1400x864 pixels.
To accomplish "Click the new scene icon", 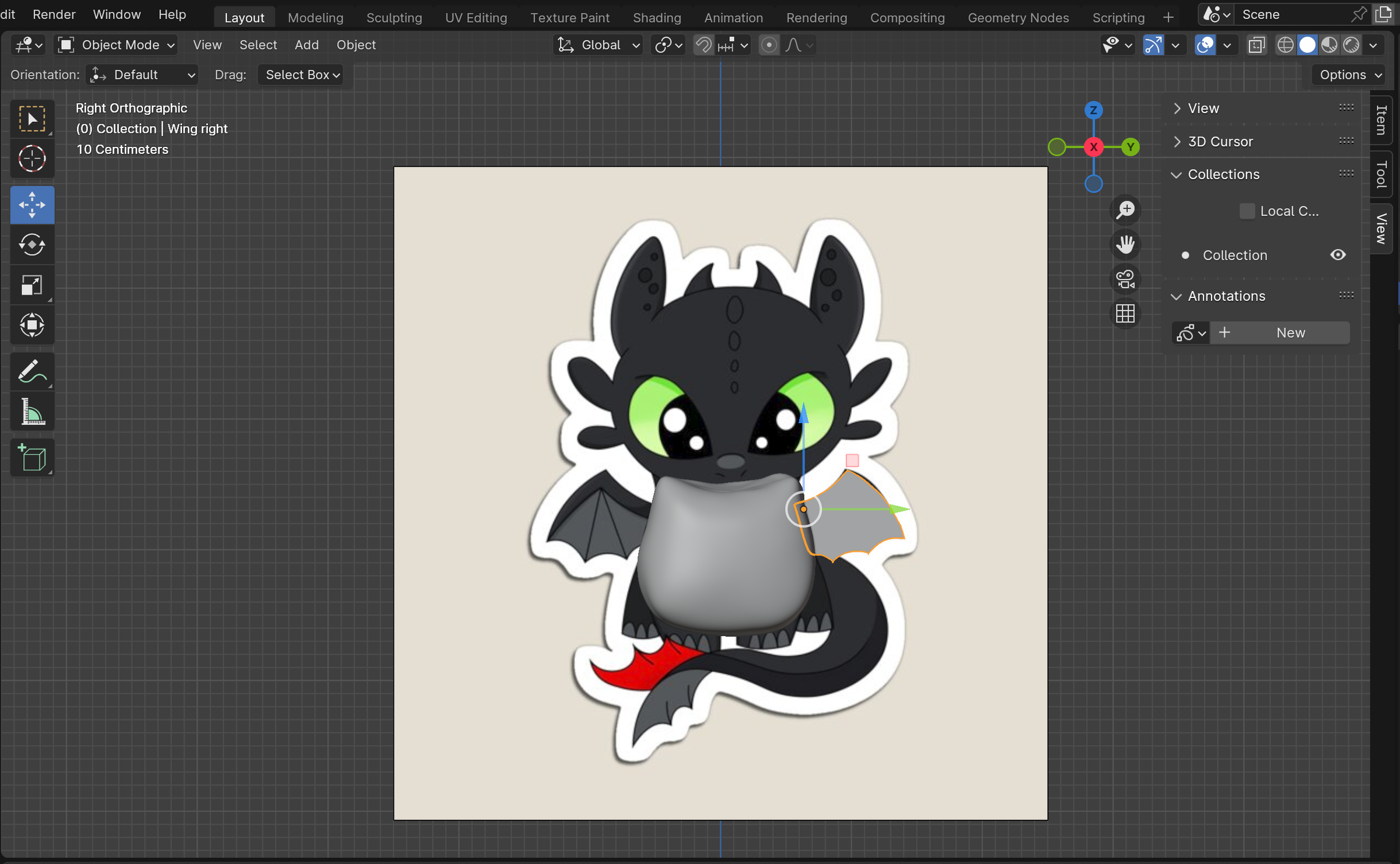I will 1383,15.
